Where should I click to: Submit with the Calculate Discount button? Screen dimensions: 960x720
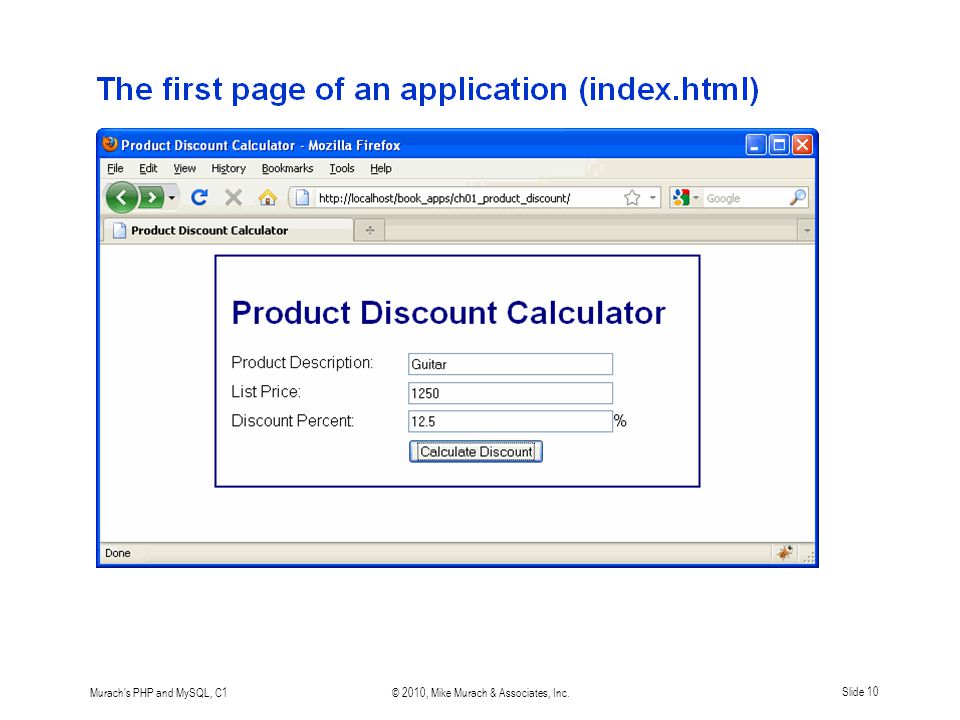[476, 452]
